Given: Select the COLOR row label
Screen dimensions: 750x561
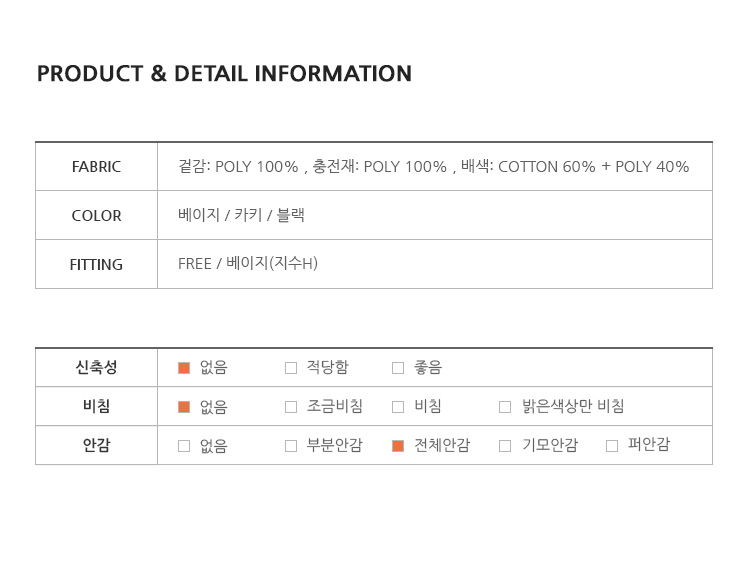Looking at the screenshot, I should point(96,215).
